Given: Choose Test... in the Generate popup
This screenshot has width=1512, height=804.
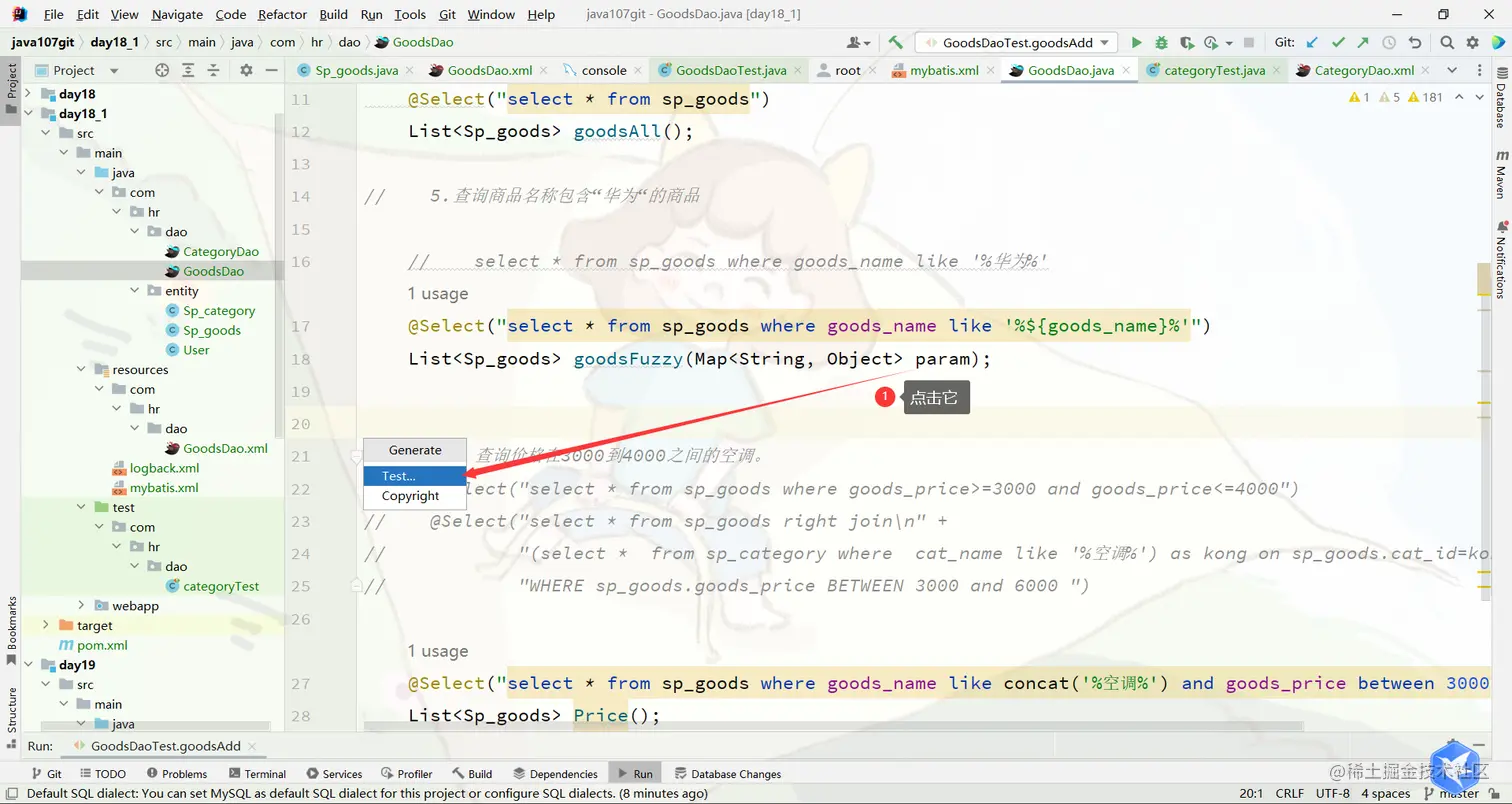Looking at the screenshot, I should click(415, 476).
